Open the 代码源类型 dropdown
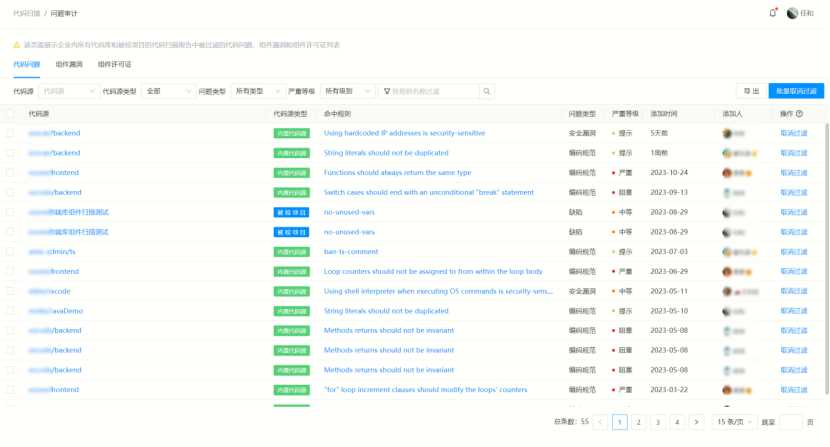 (169, 91)
